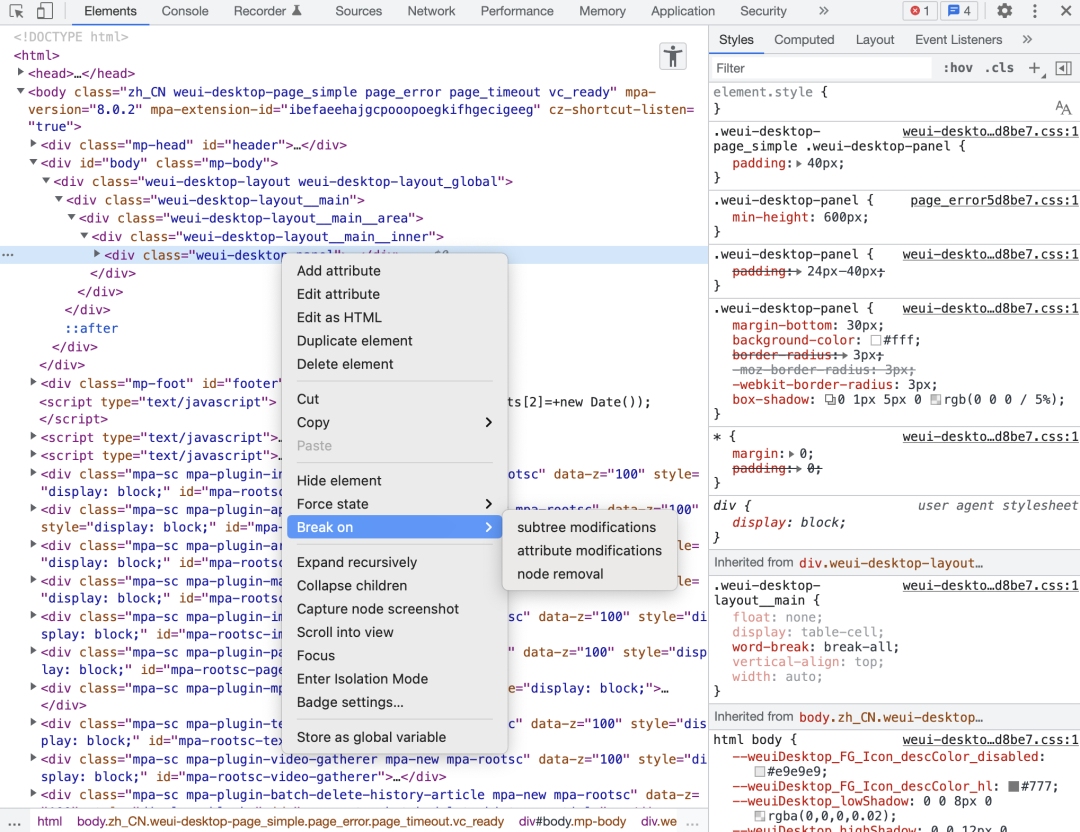
Task: Open the box-shadow editor icon
Action: point(830,400)
